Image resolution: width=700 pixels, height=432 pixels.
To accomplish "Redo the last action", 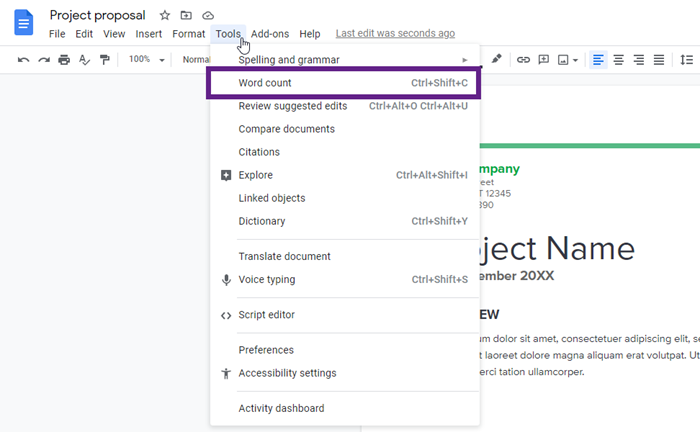I will [44, 60].
